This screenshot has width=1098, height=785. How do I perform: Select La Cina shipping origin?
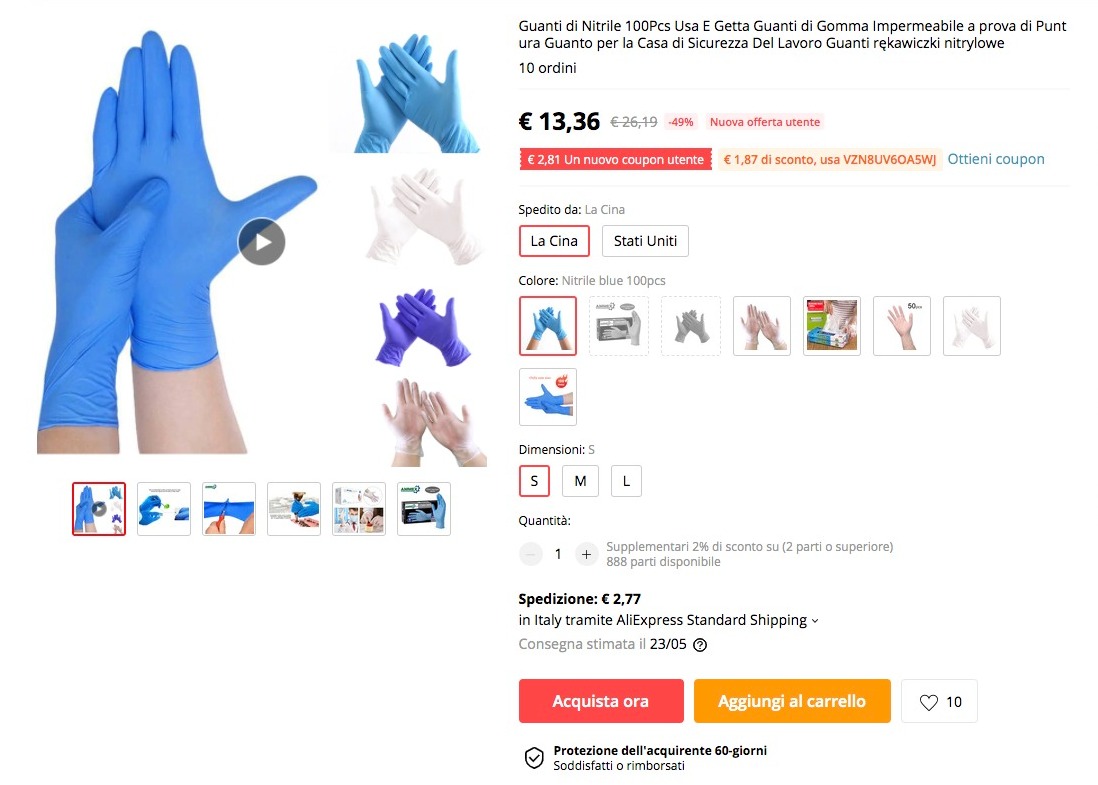click(x=554, y=241)
